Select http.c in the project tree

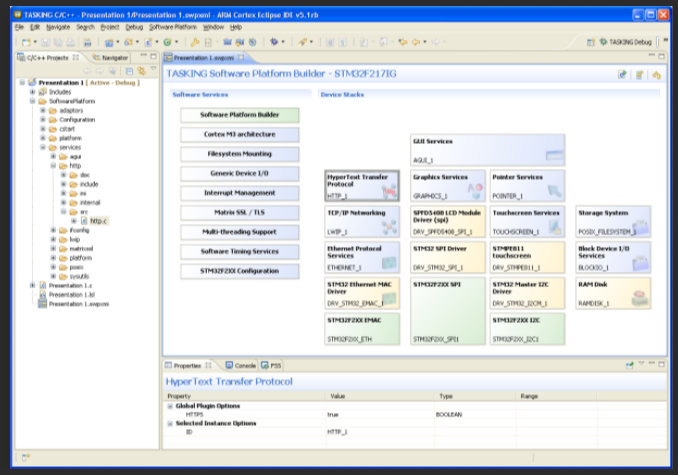click(x=98, y=221)
